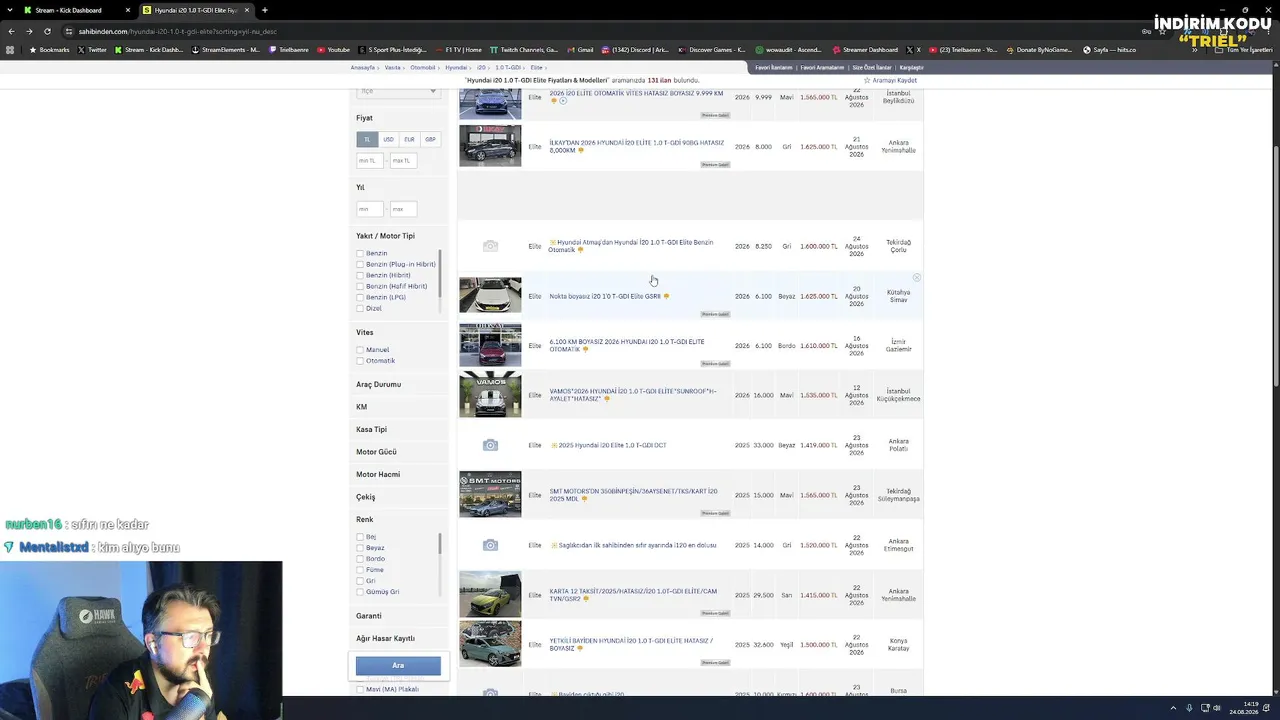This screenshot has height=720, width=1280.
Task: Enable the Bordo color filter
Action: 360,559
